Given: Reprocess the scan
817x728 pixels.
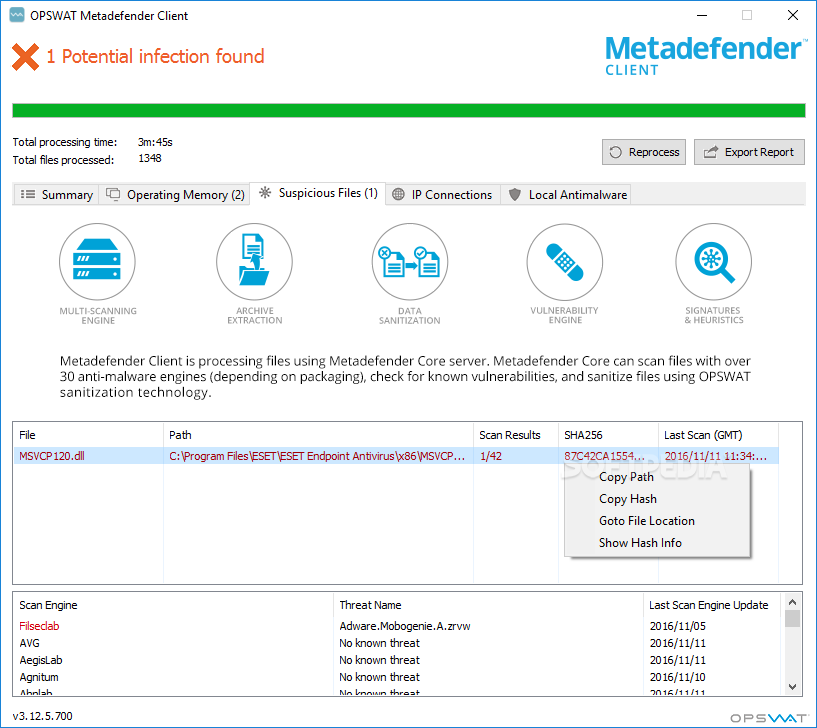Looking at the screenshot, I should pos(644,152).
